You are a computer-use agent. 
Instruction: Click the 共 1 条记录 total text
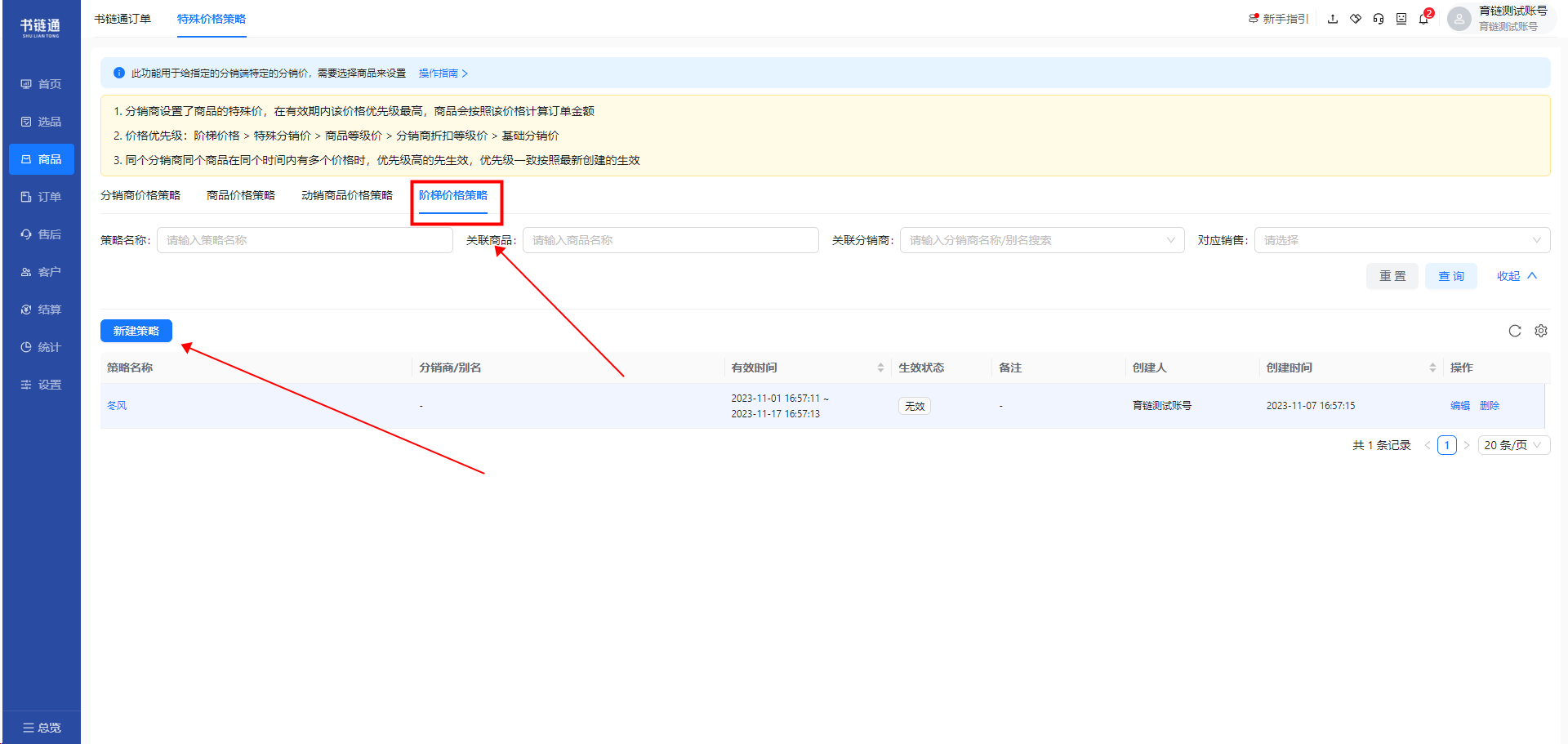tap(1382, 445)
